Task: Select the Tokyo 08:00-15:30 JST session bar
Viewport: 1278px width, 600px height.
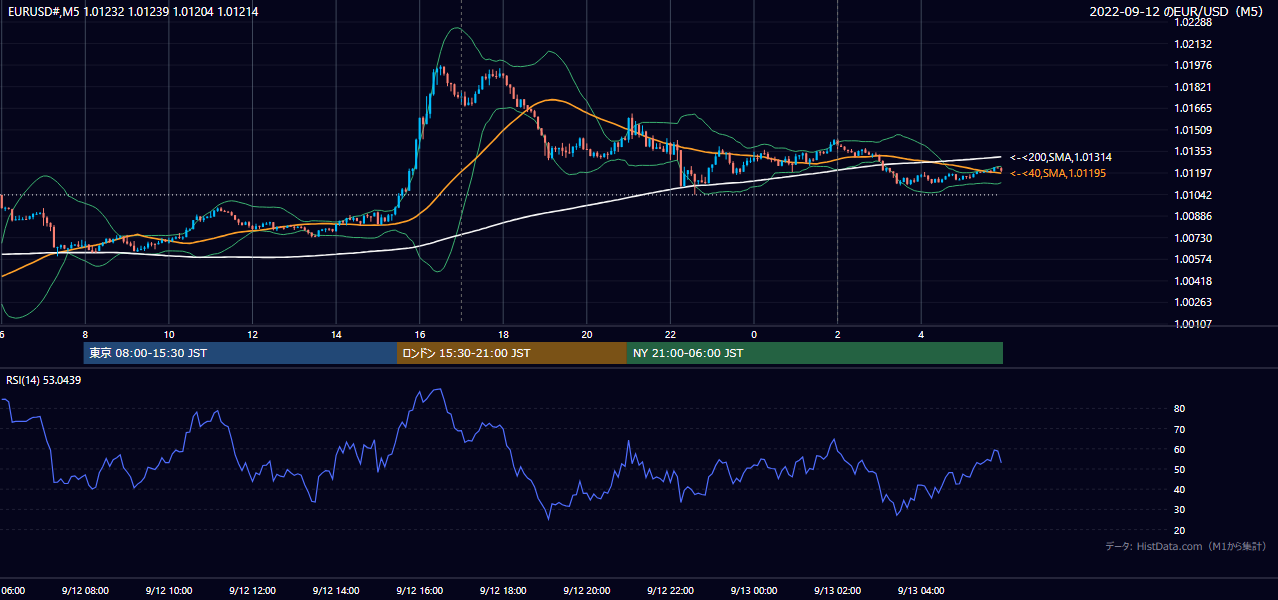Action: pos(240,353)
